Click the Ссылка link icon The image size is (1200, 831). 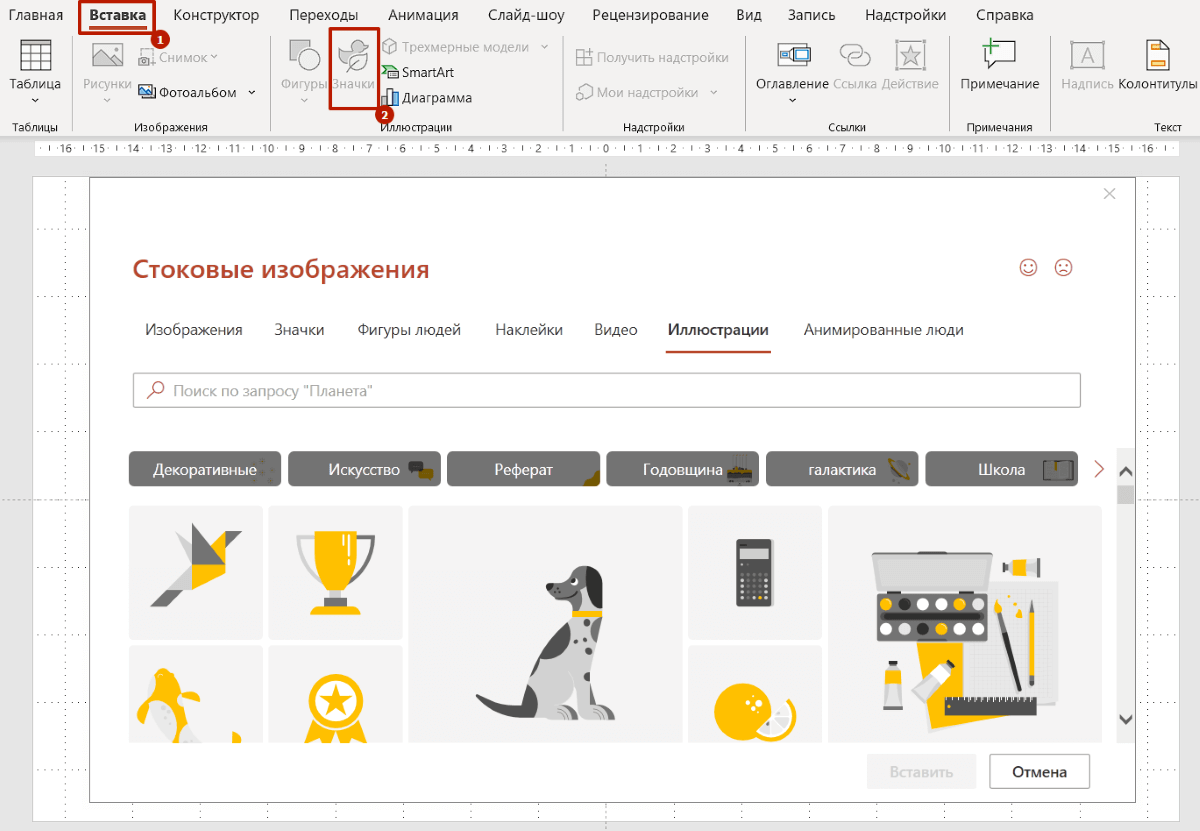click(x=855, y=55)
